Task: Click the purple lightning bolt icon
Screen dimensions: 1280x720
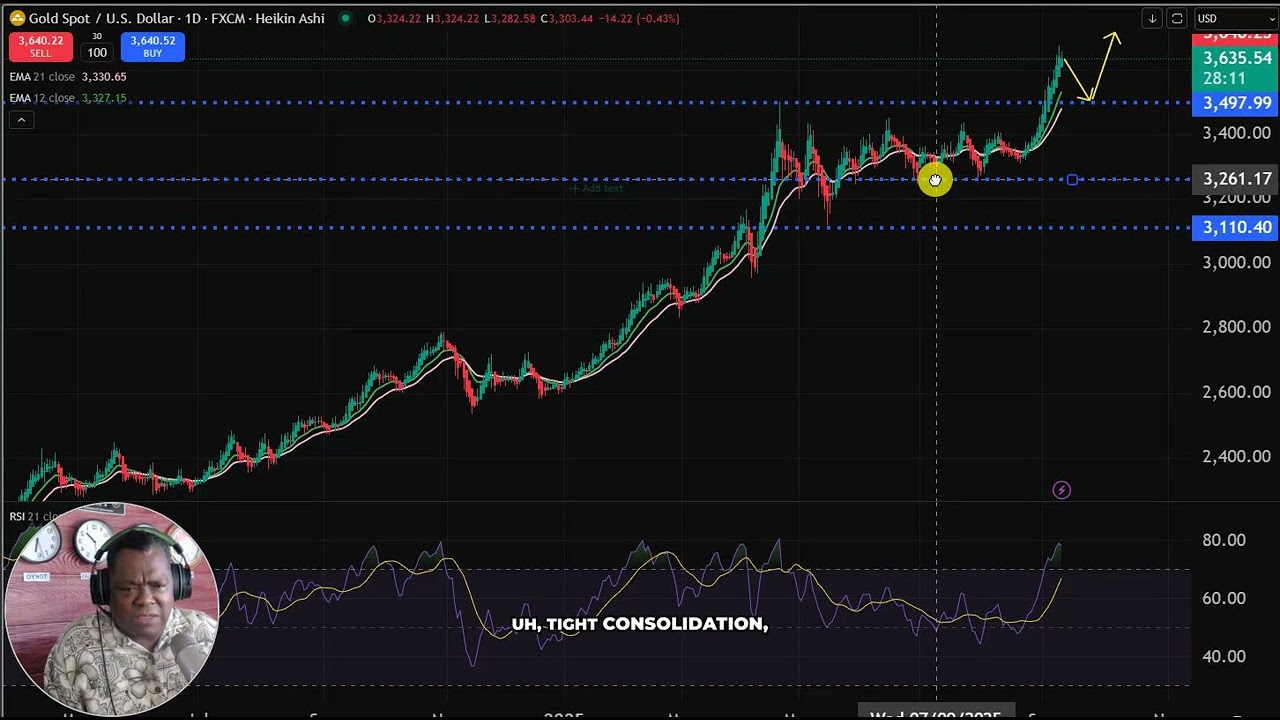Action: coord(1062,490)
